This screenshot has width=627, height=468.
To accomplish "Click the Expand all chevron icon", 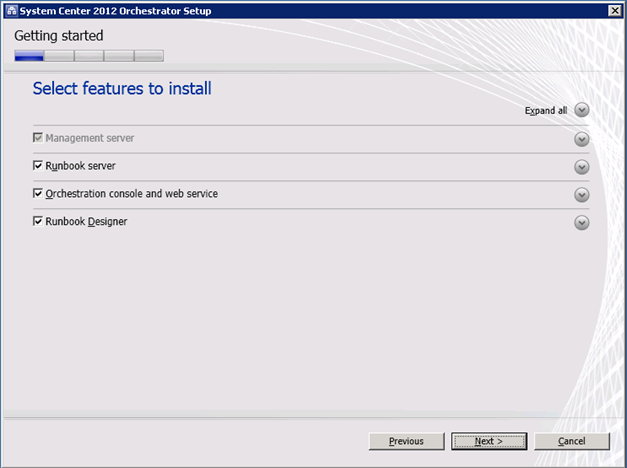I will pos(582,111).
